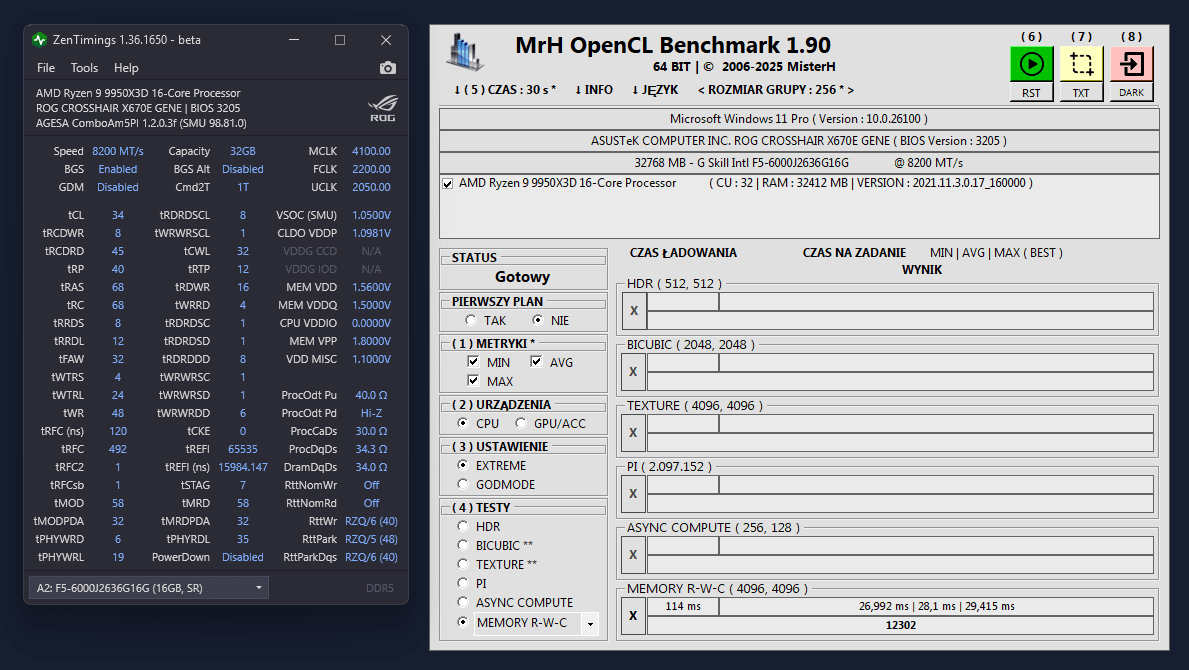This screenshot has width=1189, height=670.
Task: Click the tREFI 65535 value
Action: (243, 449)
